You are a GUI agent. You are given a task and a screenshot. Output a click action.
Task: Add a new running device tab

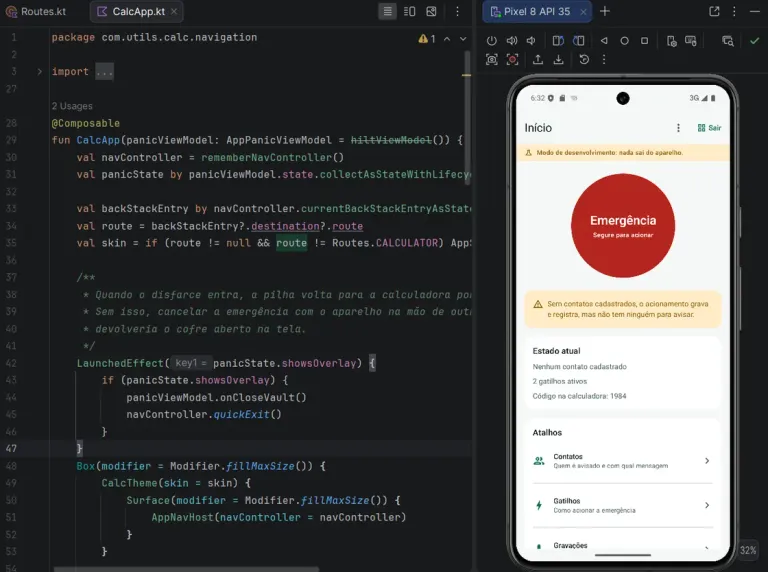pyautogui.click(x=605, y=11)
